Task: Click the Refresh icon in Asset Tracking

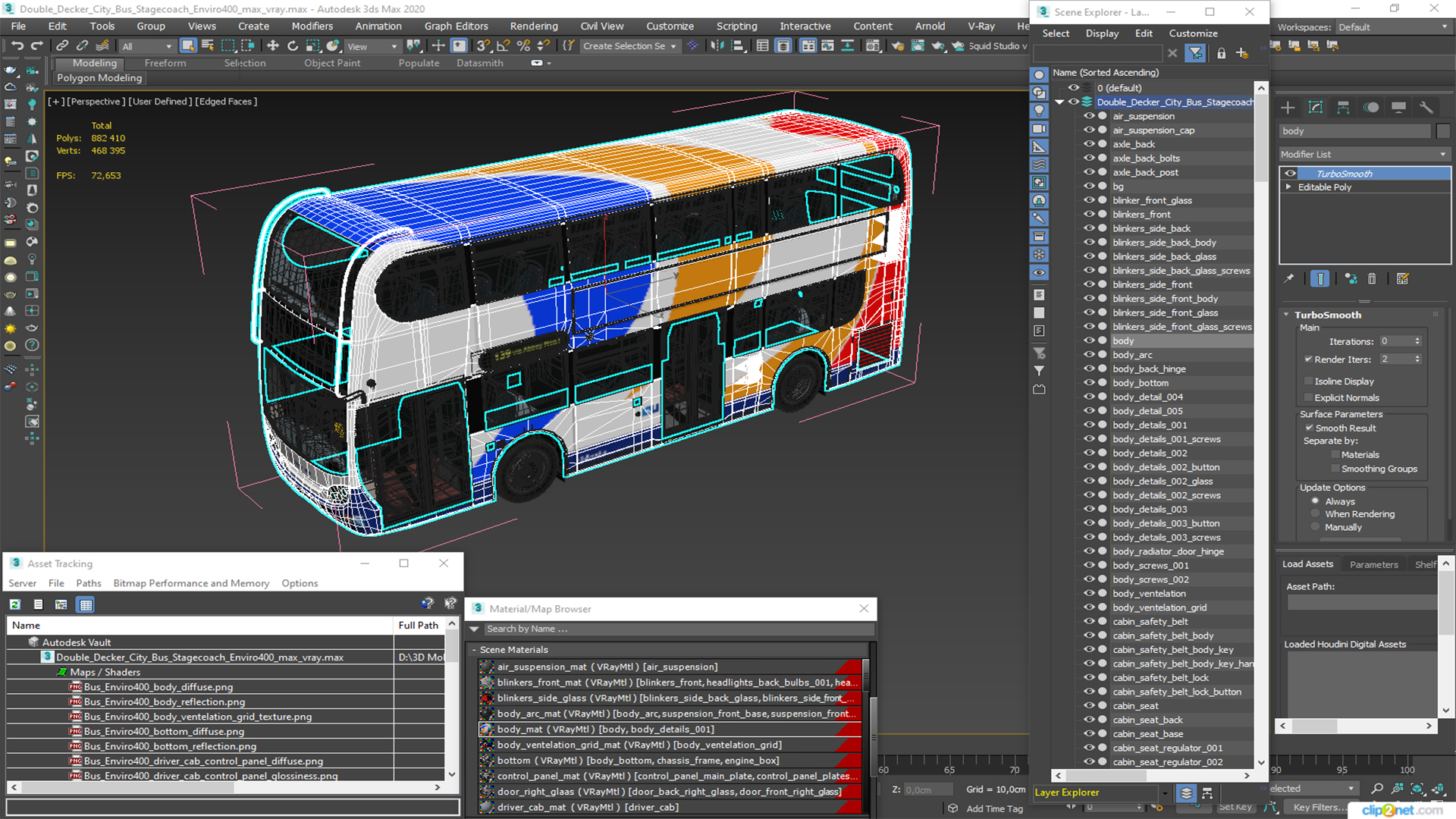Action: [14, 604]
